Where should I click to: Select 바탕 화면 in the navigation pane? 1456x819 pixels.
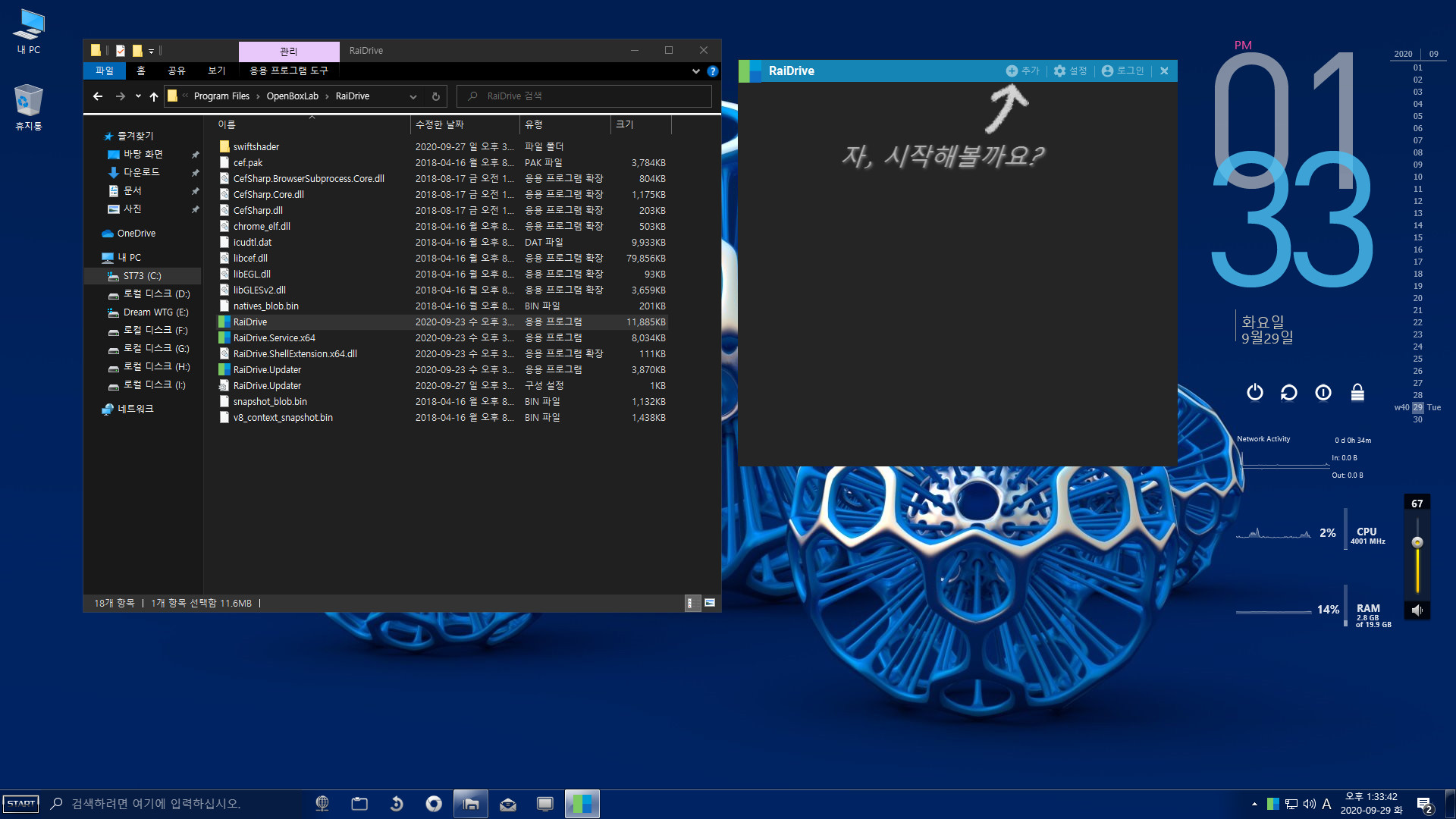(143, 154)
